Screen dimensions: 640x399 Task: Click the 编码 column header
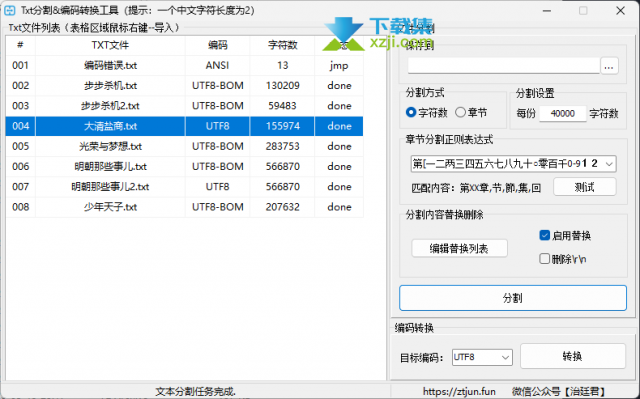click(218, 45)
